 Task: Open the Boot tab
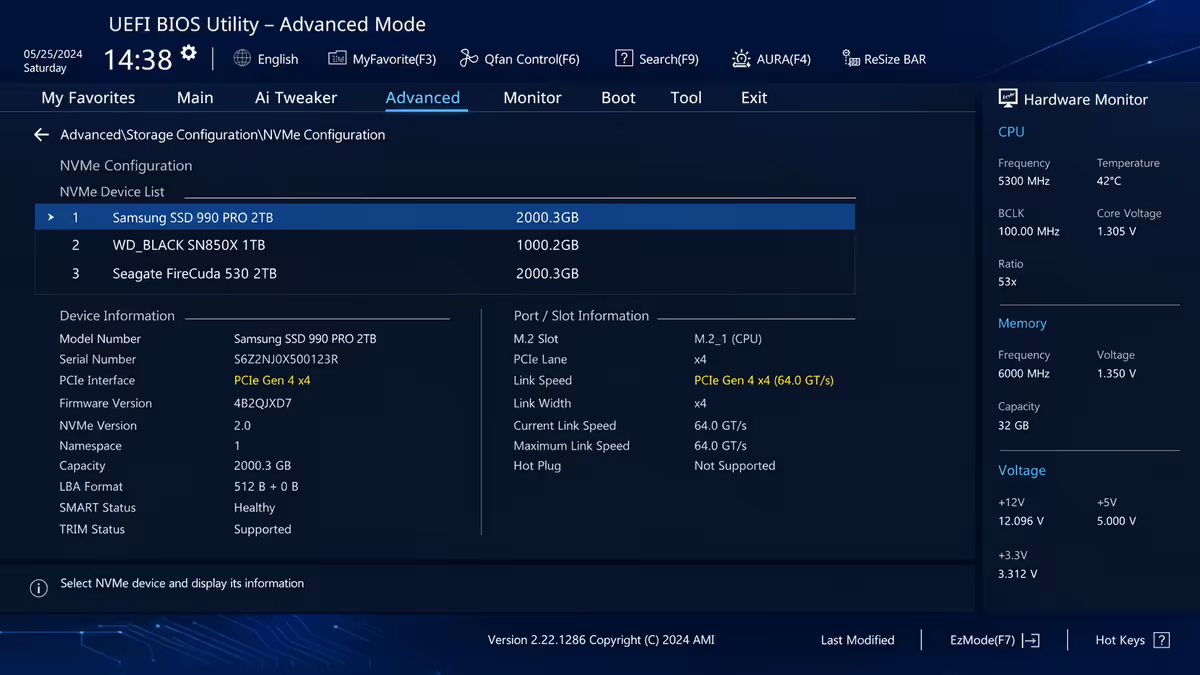pos(618,97)
